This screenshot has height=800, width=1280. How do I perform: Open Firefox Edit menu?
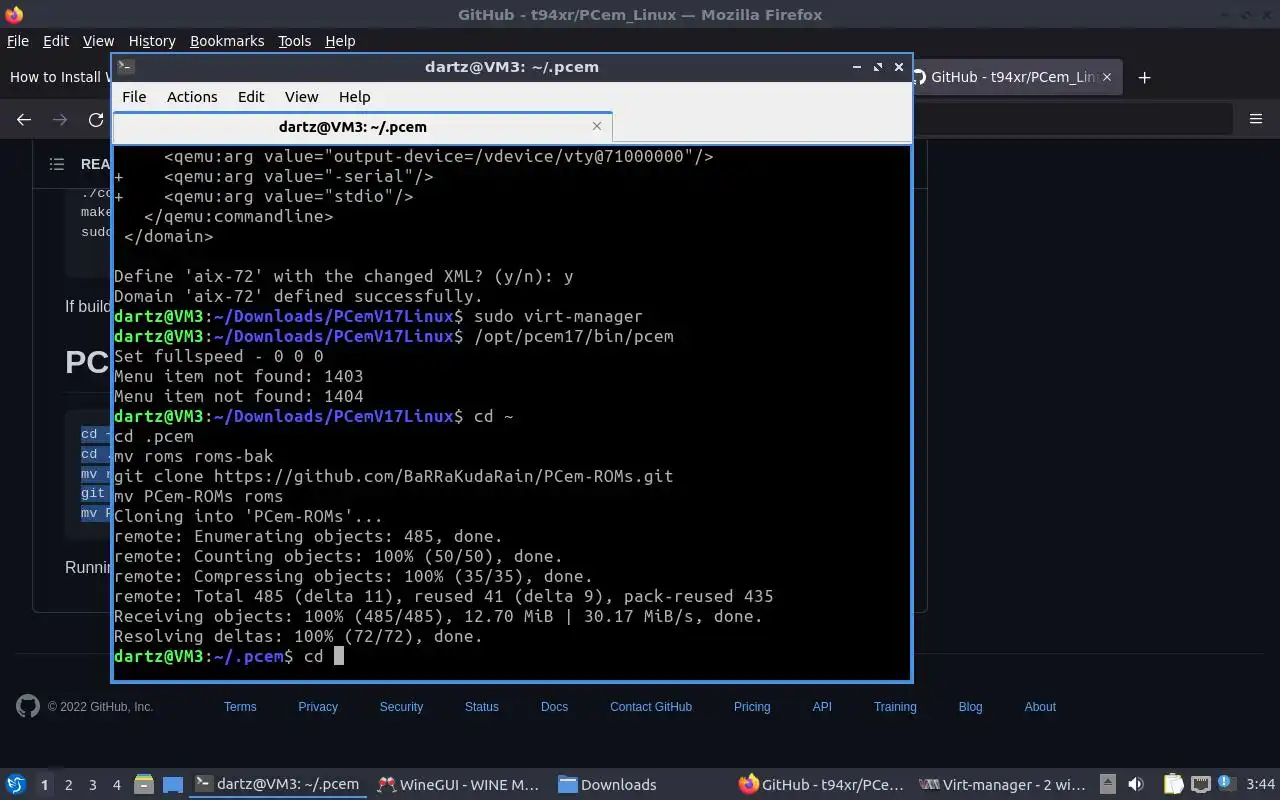click(x=56, y=41)
